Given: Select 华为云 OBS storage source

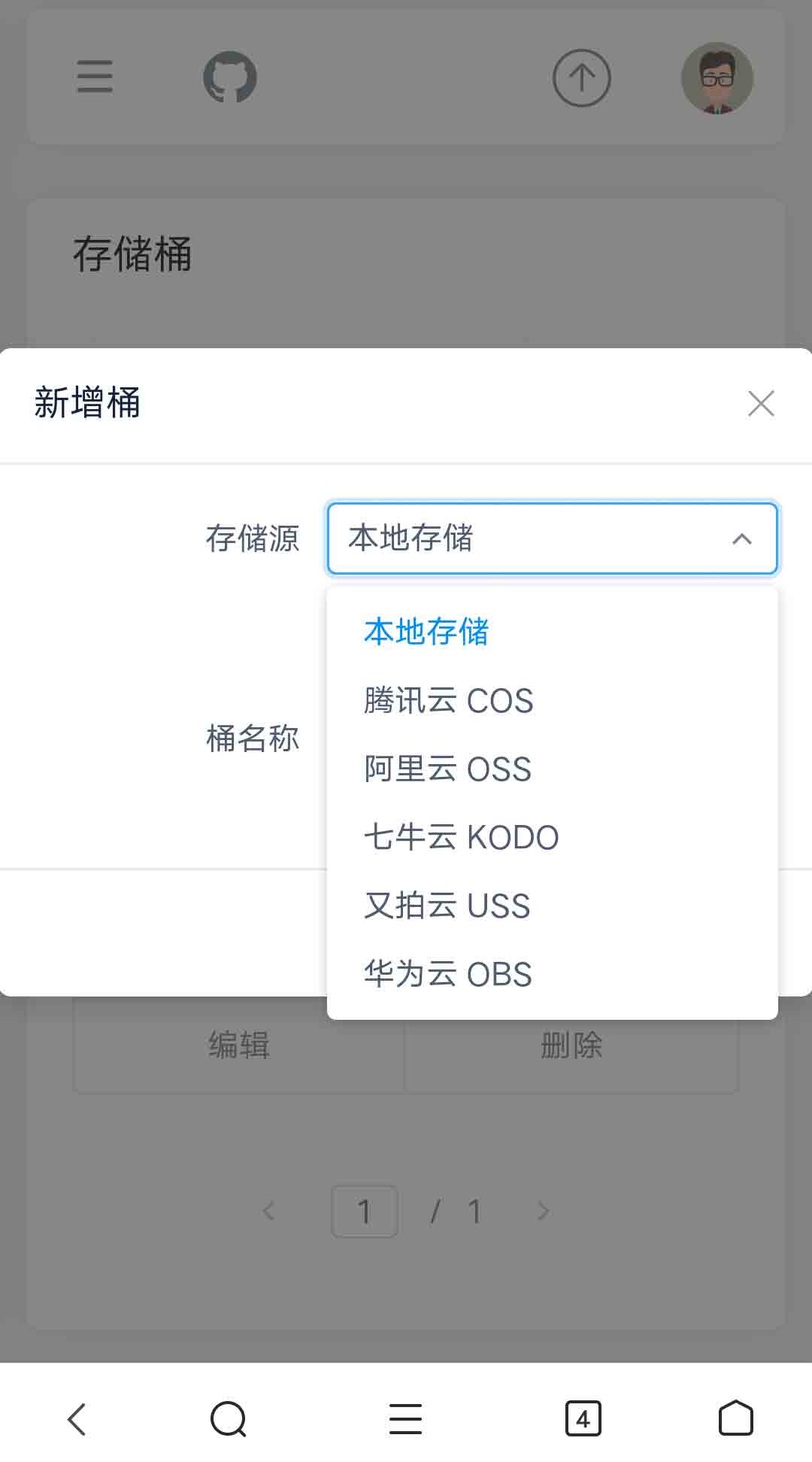Looking at the screenshot, I should (447, 974).
